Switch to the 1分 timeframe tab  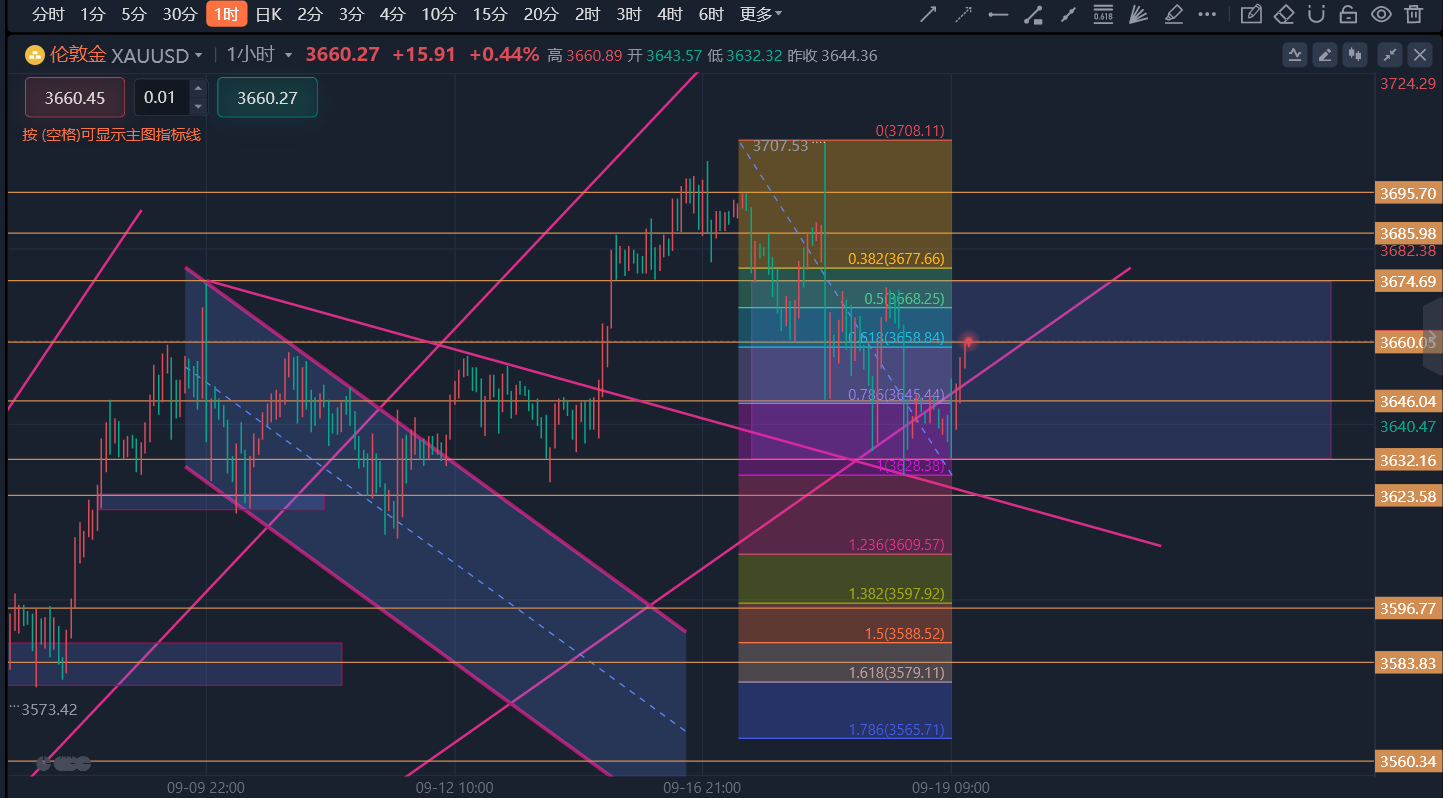[x=92, y=14]
